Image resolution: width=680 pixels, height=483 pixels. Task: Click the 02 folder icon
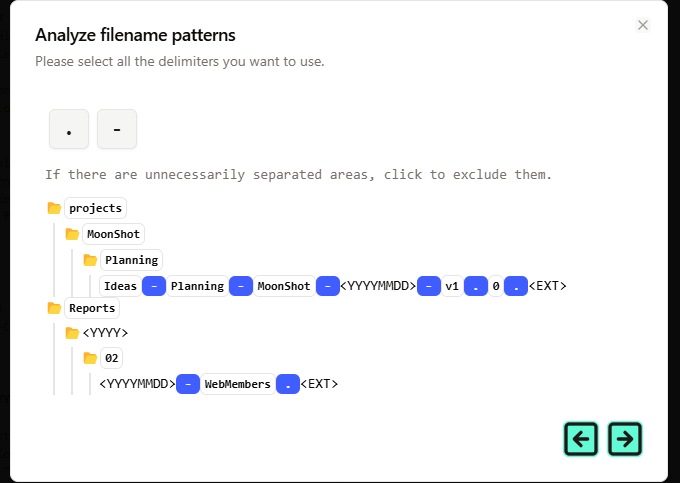click(90, 358)
